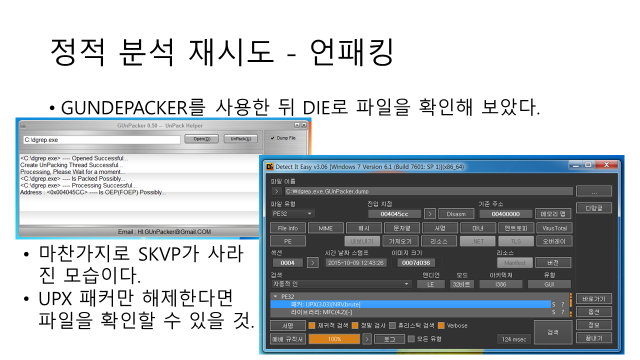Open the 해시 (hash) button

pyautogui.click(x=364, y=228)
